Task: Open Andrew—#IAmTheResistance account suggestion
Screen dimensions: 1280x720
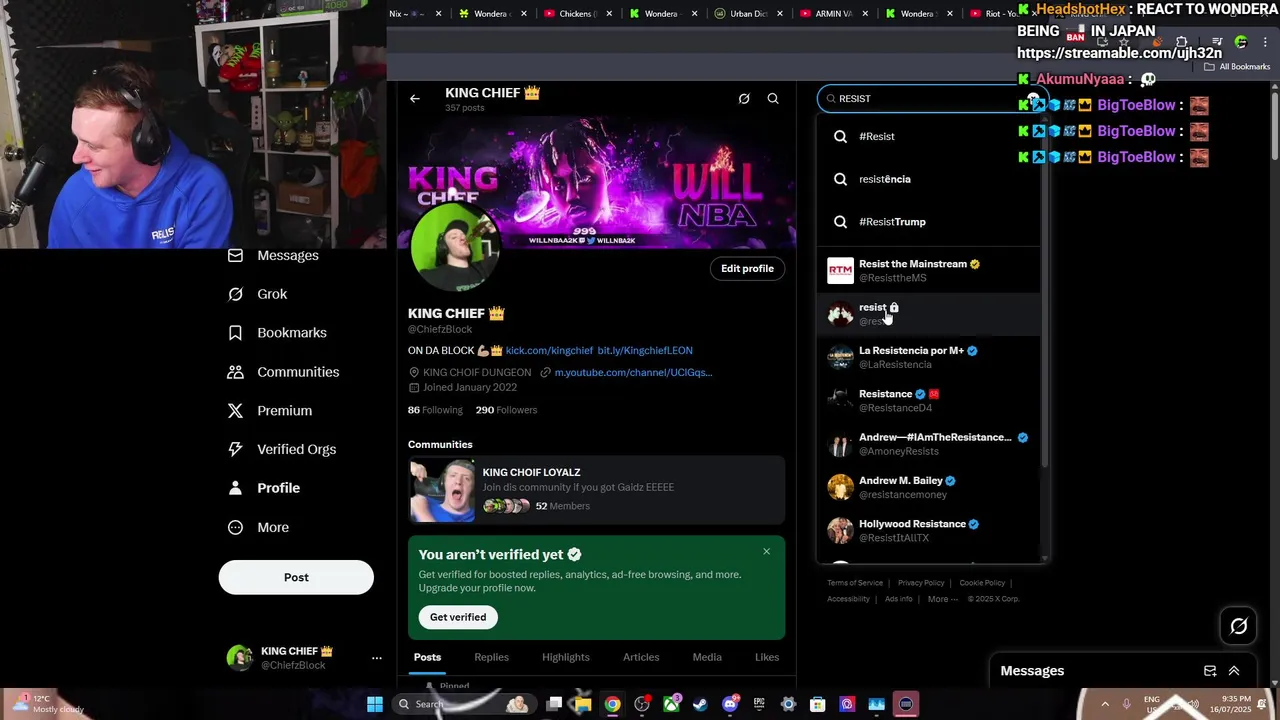Action: pos(929,444)
